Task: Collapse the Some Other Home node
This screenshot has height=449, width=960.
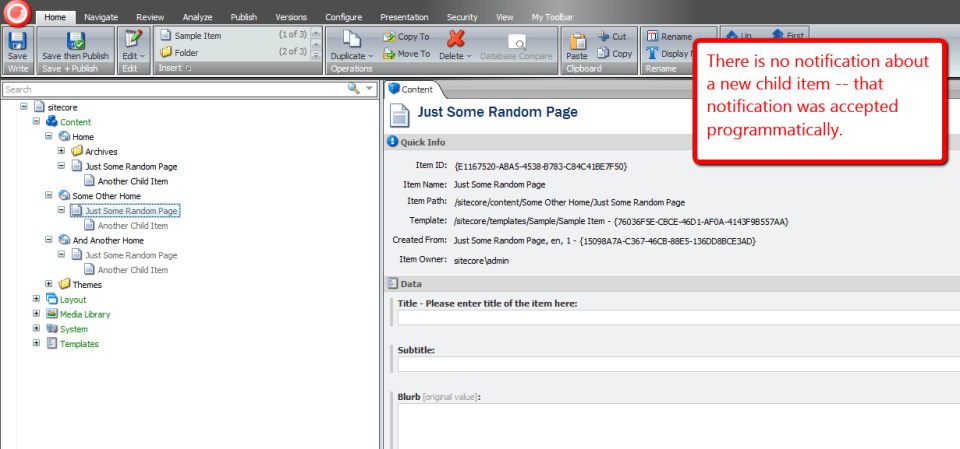Action: [48, 195]
